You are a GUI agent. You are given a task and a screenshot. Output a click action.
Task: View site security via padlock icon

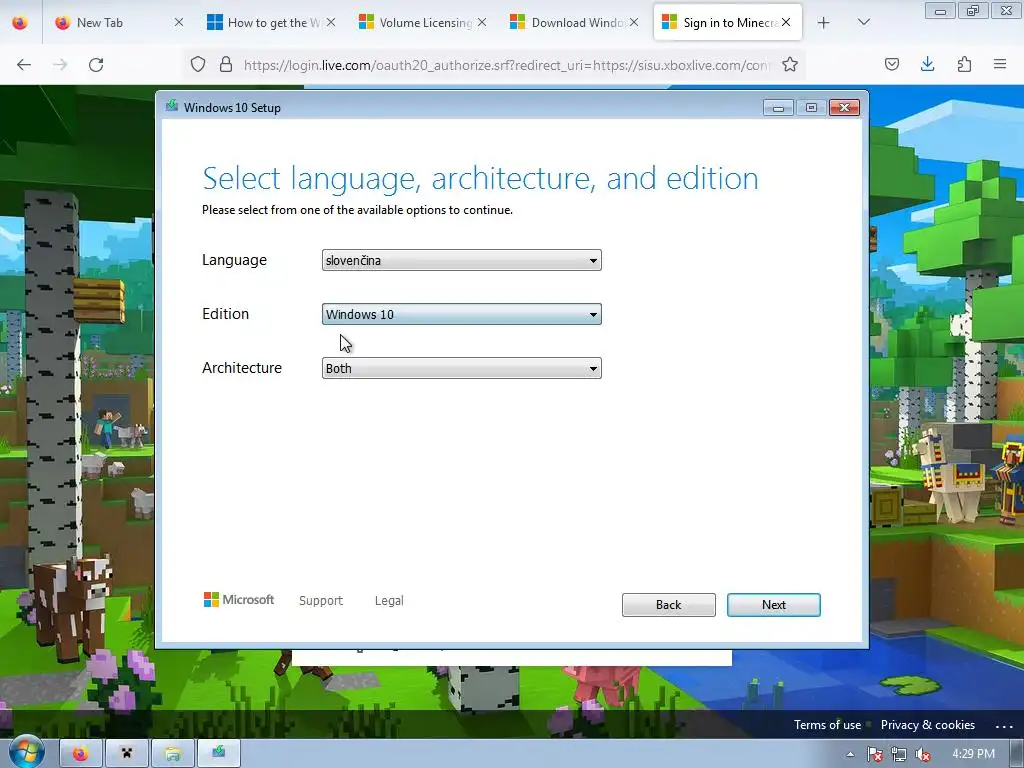pos(226,64)
